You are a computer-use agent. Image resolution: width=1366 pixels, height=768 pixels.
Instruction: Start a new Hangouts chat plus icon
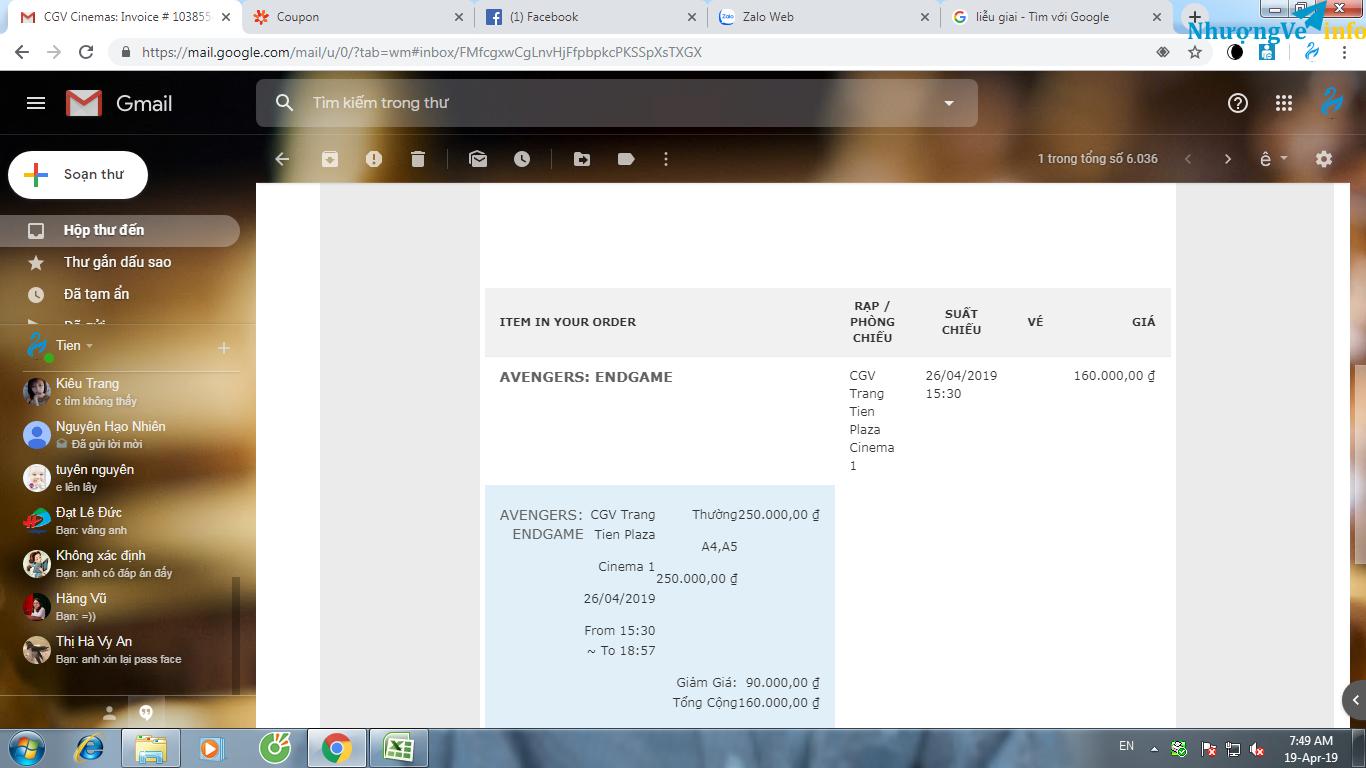pyautogui.click(x=224, y=348)
